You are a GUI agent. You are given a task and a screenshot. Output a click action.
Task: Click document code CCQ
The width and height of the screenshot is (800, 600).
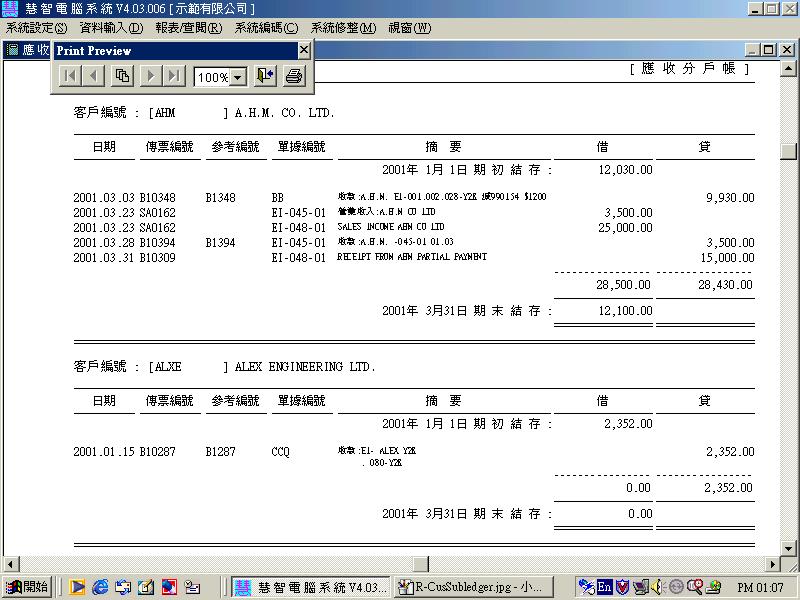tap(280, 452)
